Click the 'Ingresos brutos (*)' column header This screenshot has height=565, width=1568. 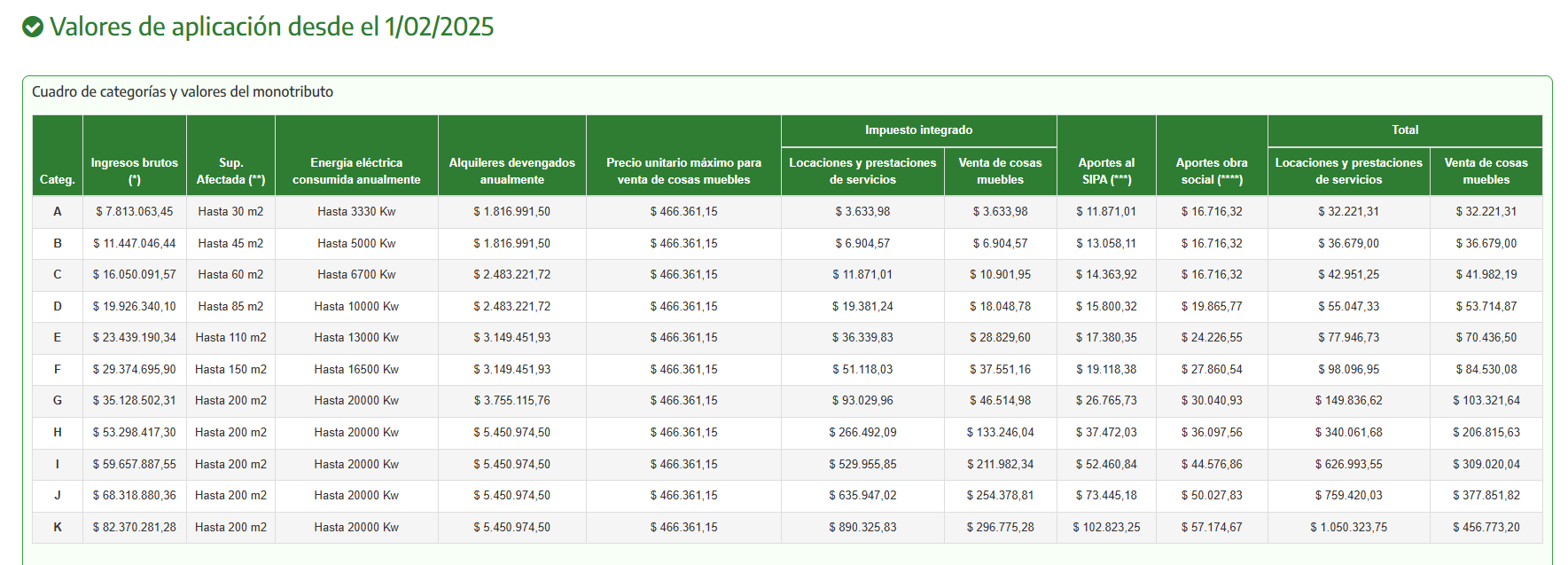[135, 170]
